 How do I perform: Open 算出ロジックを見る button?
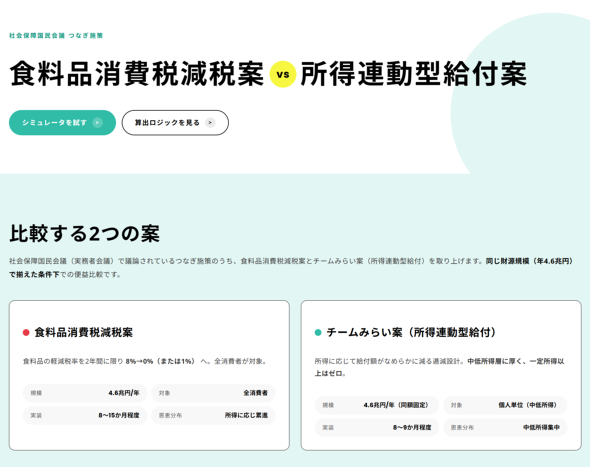point(175,123)
